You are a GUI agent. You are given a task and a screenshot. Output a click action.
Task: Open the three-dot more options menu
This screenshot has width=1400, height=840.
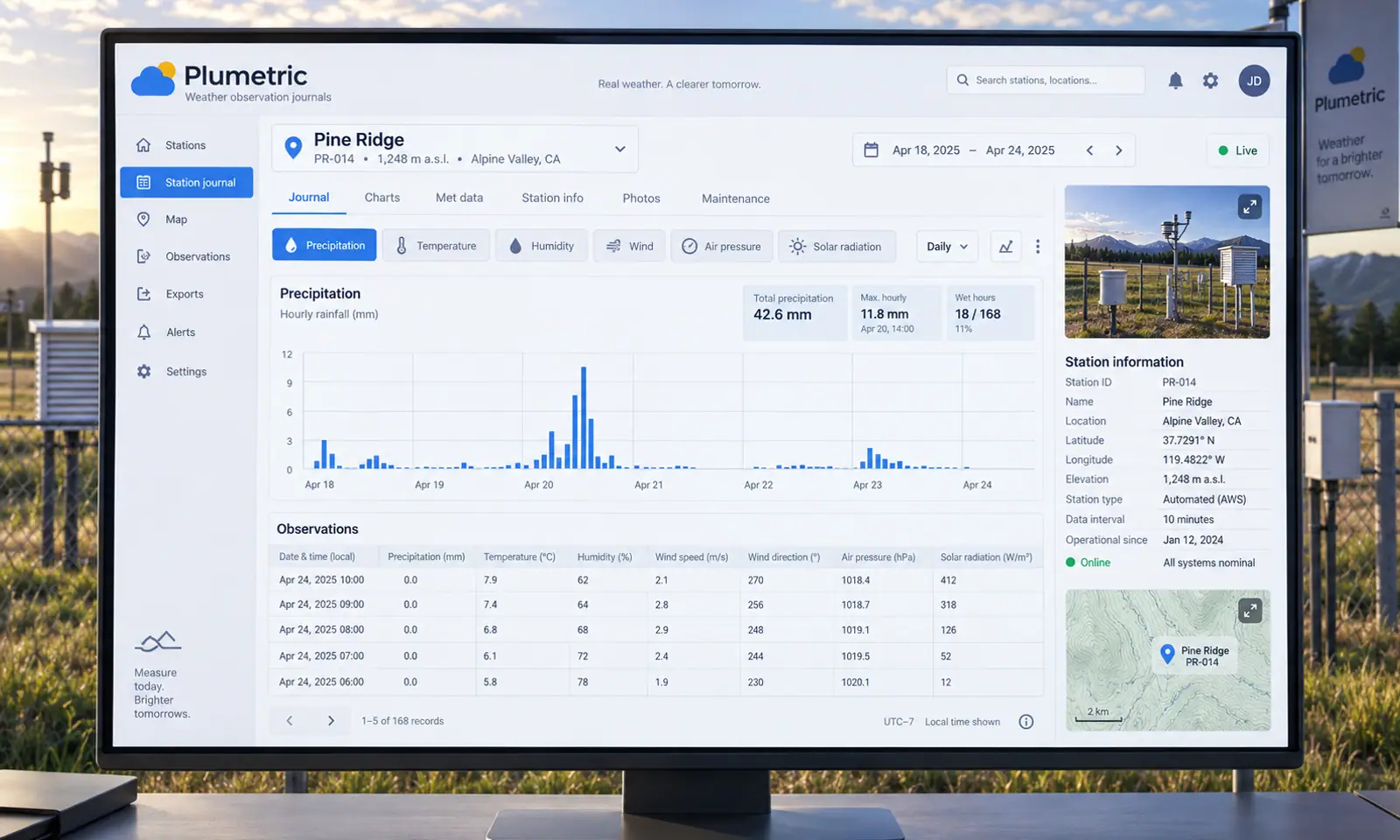pos(1038,247)
